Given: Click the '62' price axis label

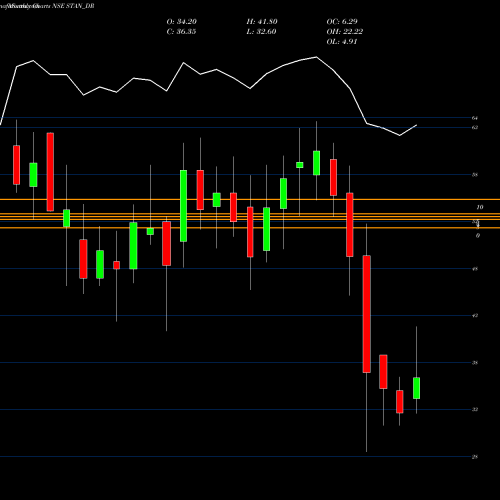Looking at the screenshot, I should coord(475,127).
